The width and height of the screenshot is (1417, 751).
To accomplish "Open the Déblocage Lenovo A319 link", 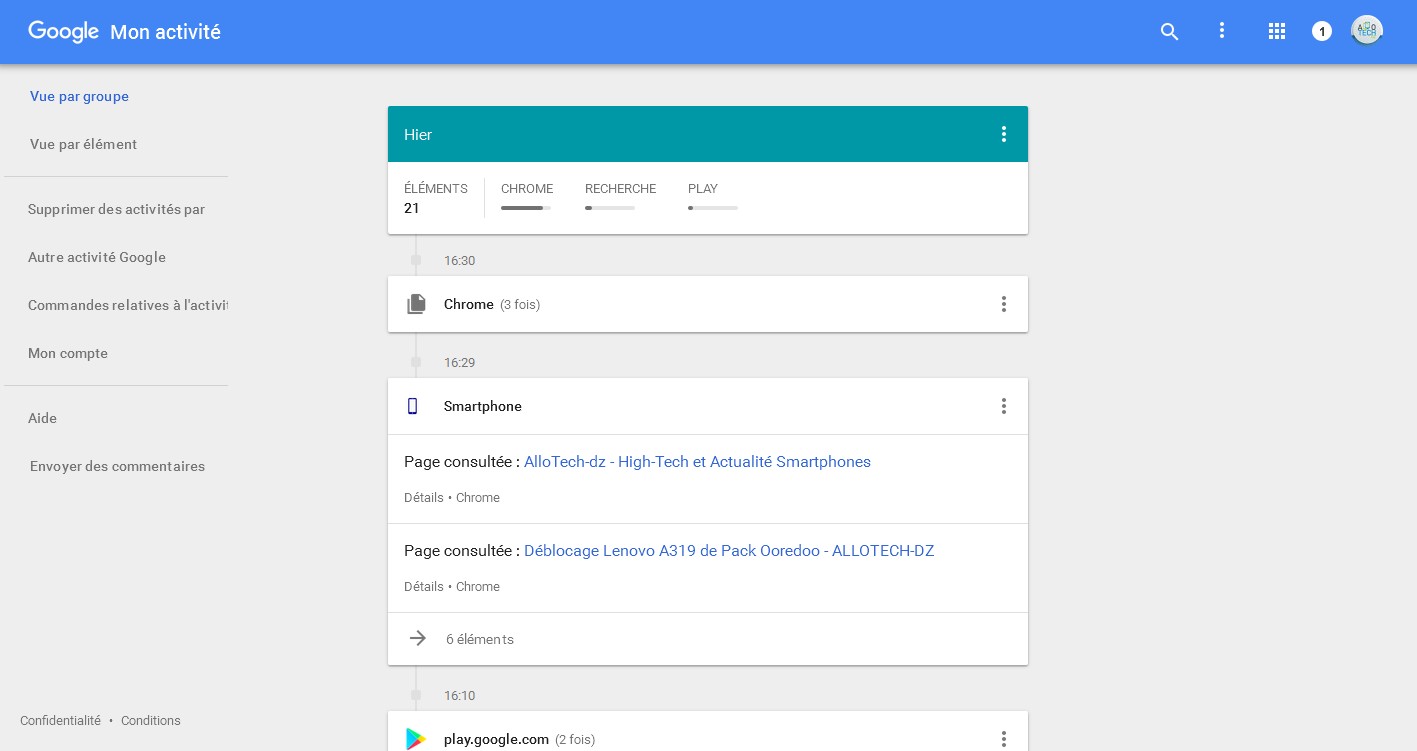I will 729,551.
